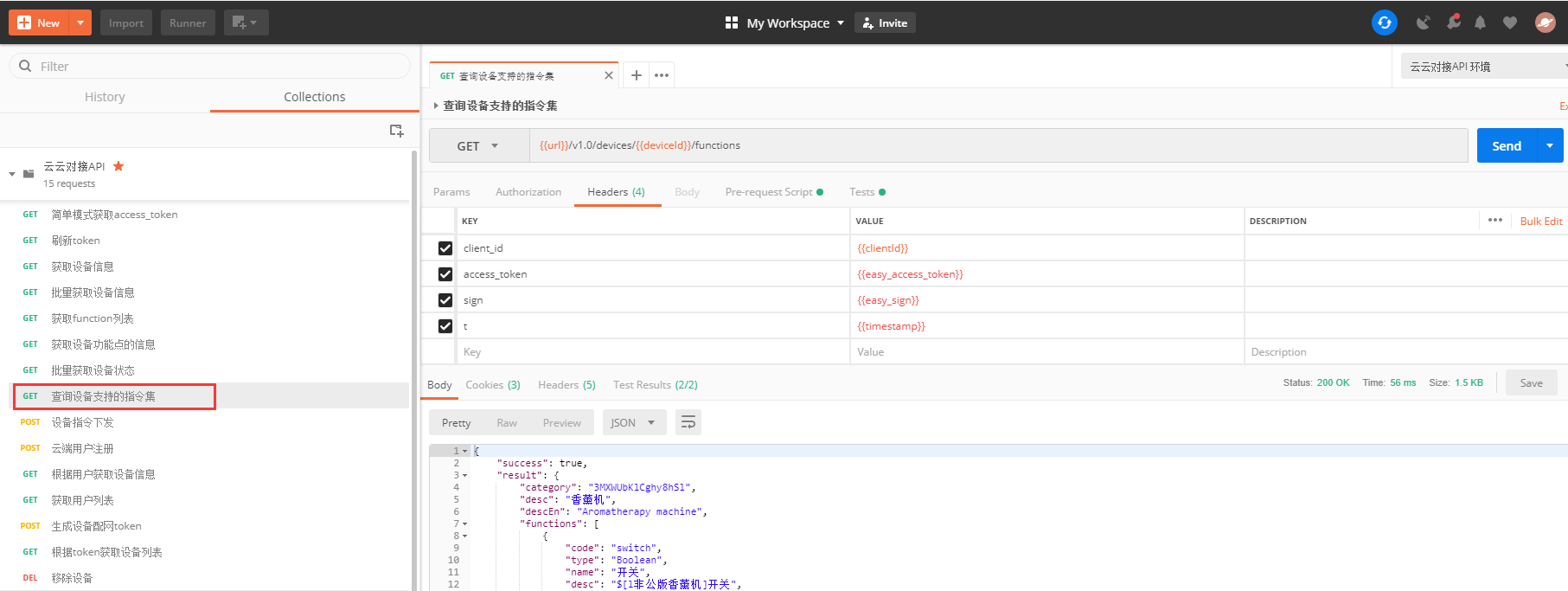Close the open GET request tab
This screenshot has height=591, width=1568.
click(609, 75)
